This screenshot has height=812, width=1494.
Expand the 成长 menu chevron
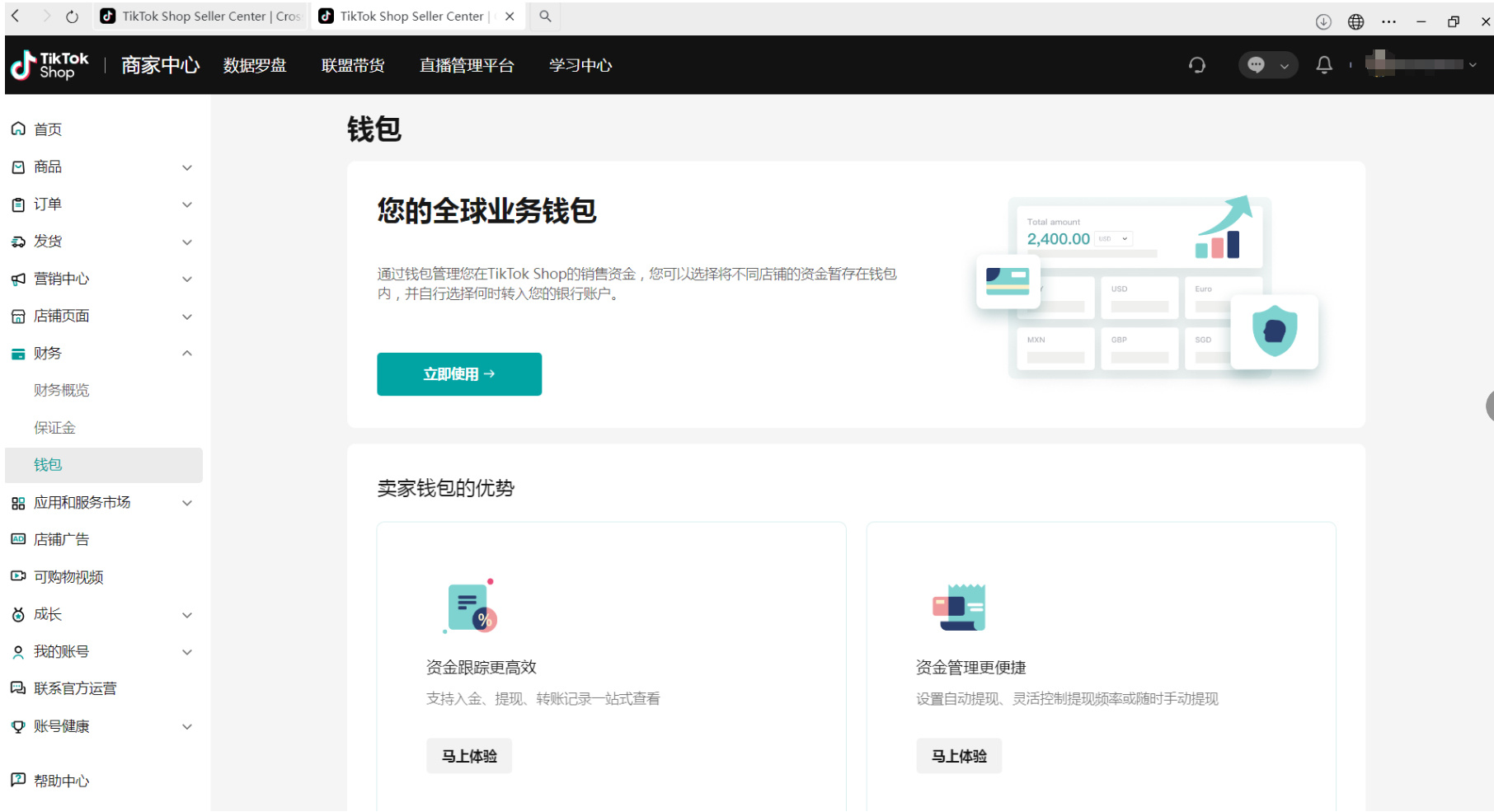point(187,615)
